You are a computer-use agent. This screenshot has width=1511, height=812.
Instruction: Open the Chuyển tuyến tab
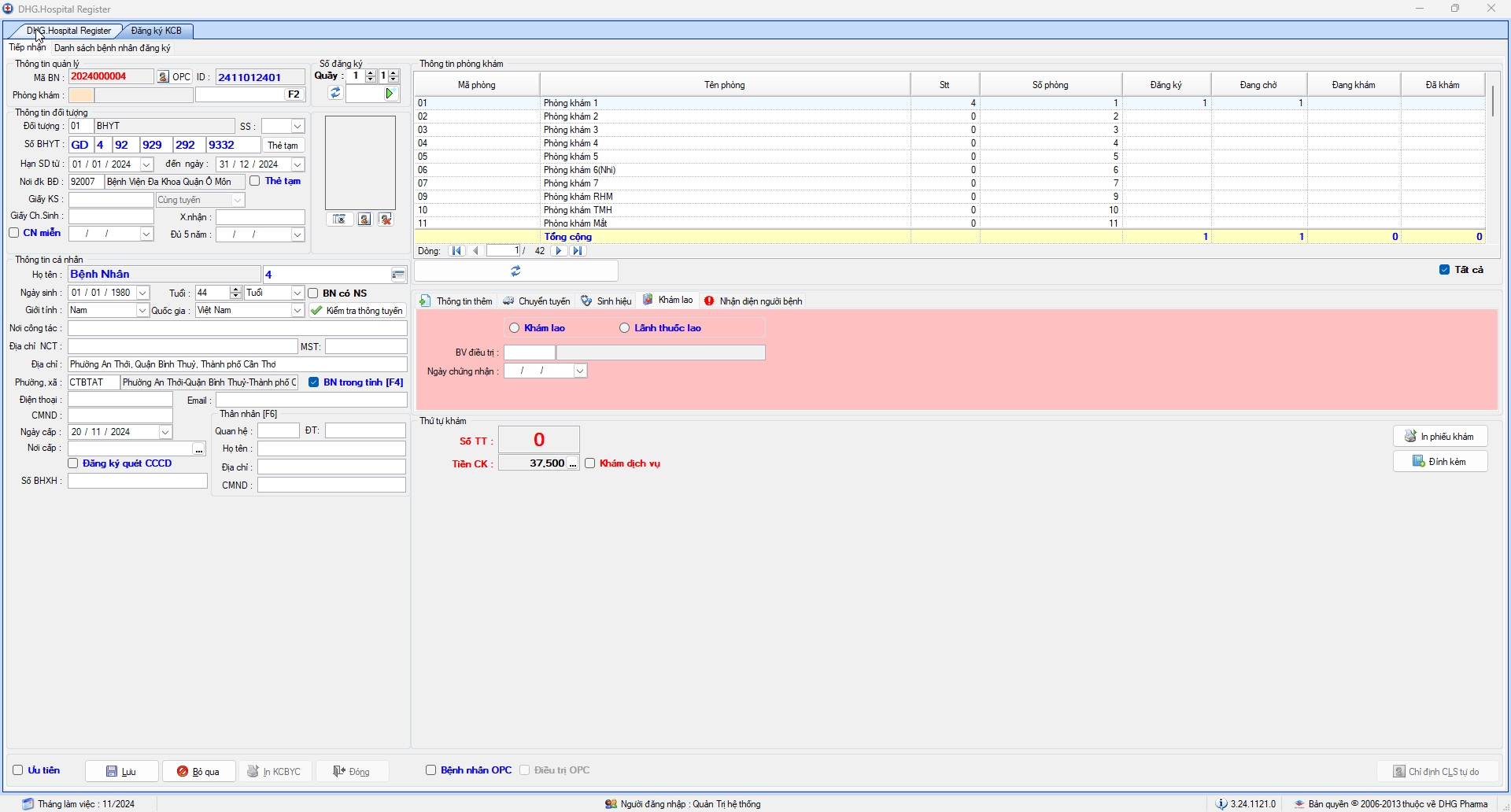point(537,301)
